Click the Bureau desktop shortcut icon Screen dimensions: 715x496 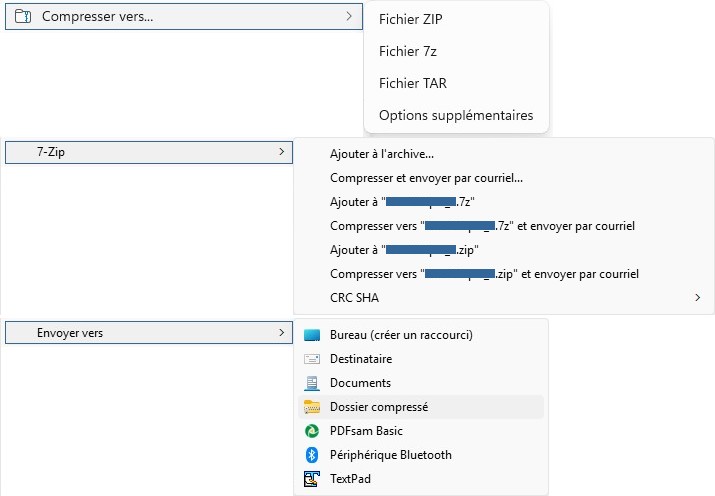tap(312, 335)
